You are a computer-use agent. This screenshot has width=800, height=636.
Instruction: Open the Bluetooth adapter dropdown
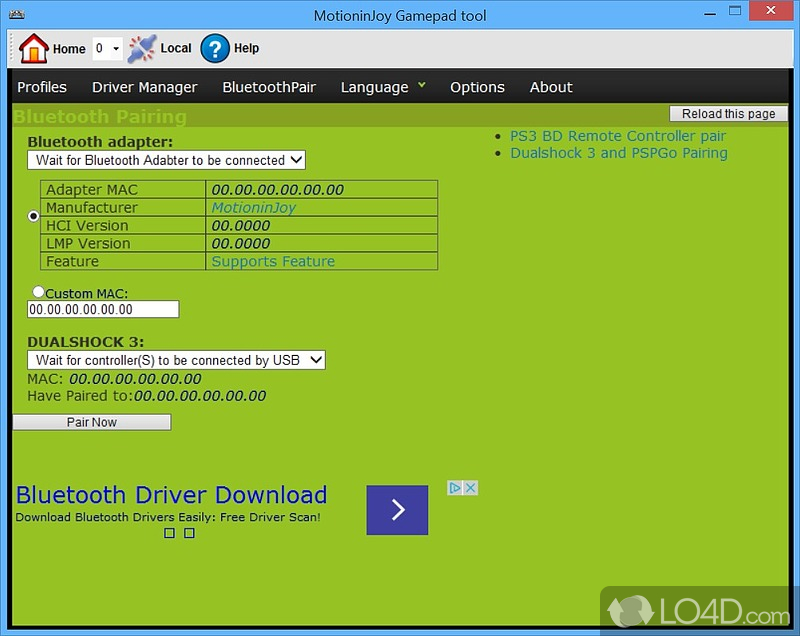pos(166,160)
